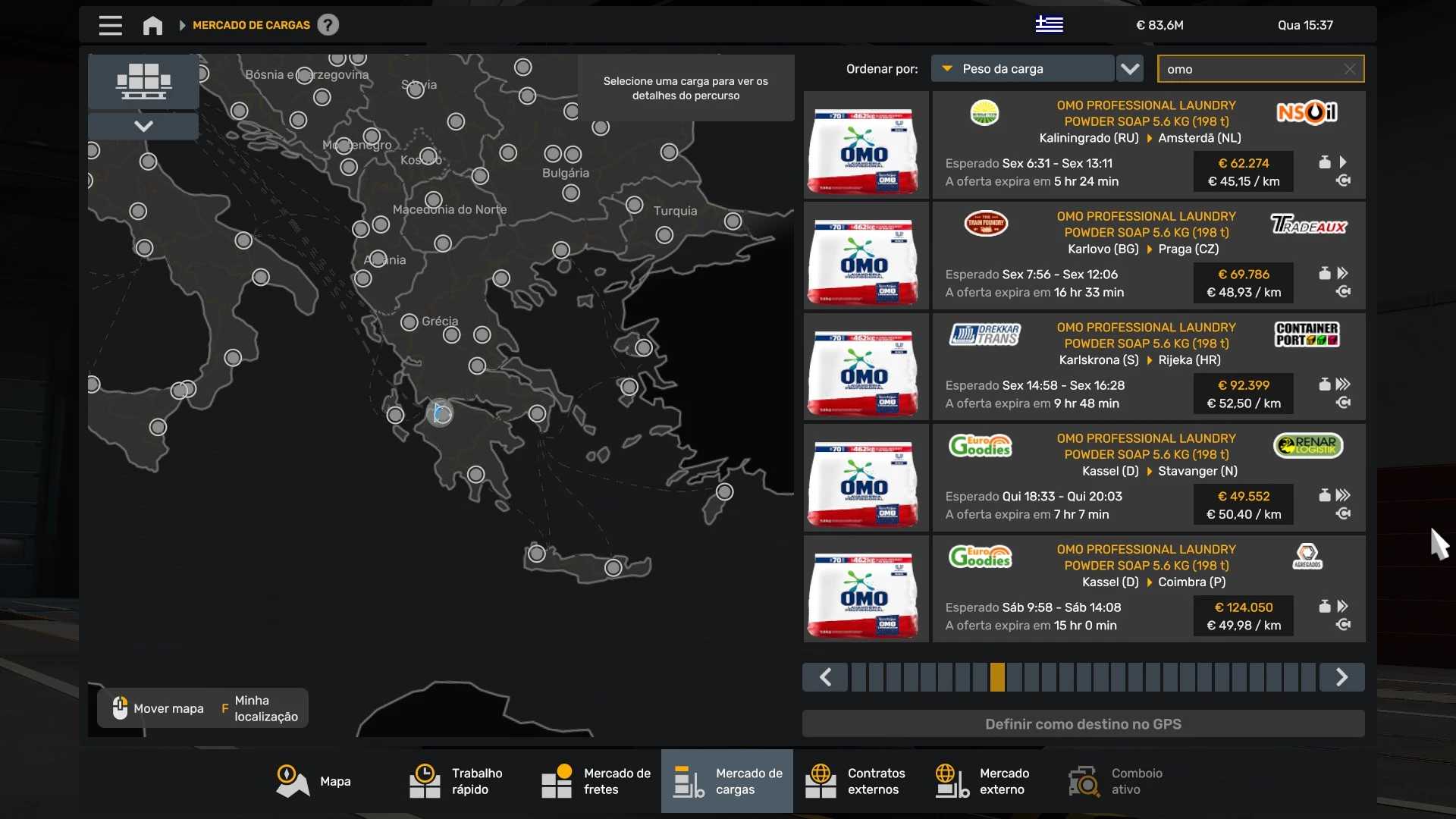Click the 'Ordenar por:' label
Screen dimensions: 1456x819
pos(882,69)
